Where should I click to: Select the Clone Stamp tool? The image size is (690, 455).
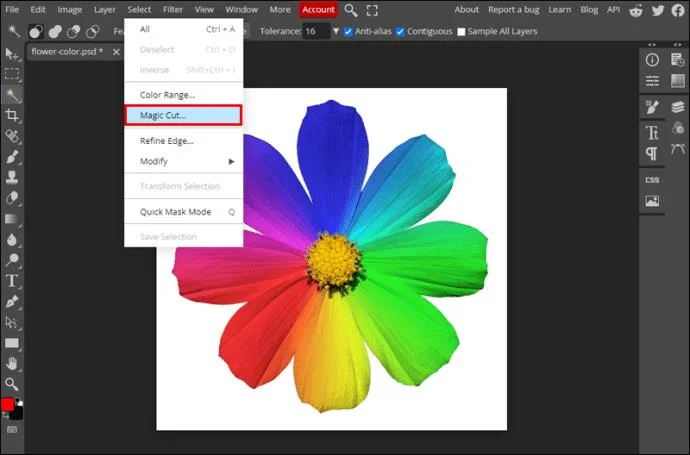point(12,177)
